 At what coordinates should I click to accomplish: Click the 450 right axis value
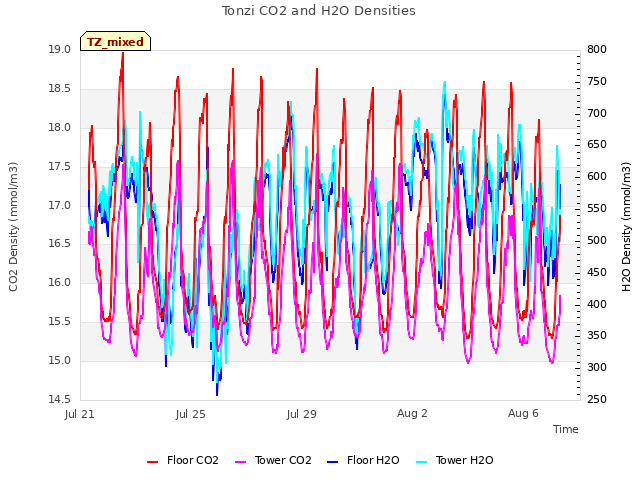pyautogui.click(x=597, y=272)
